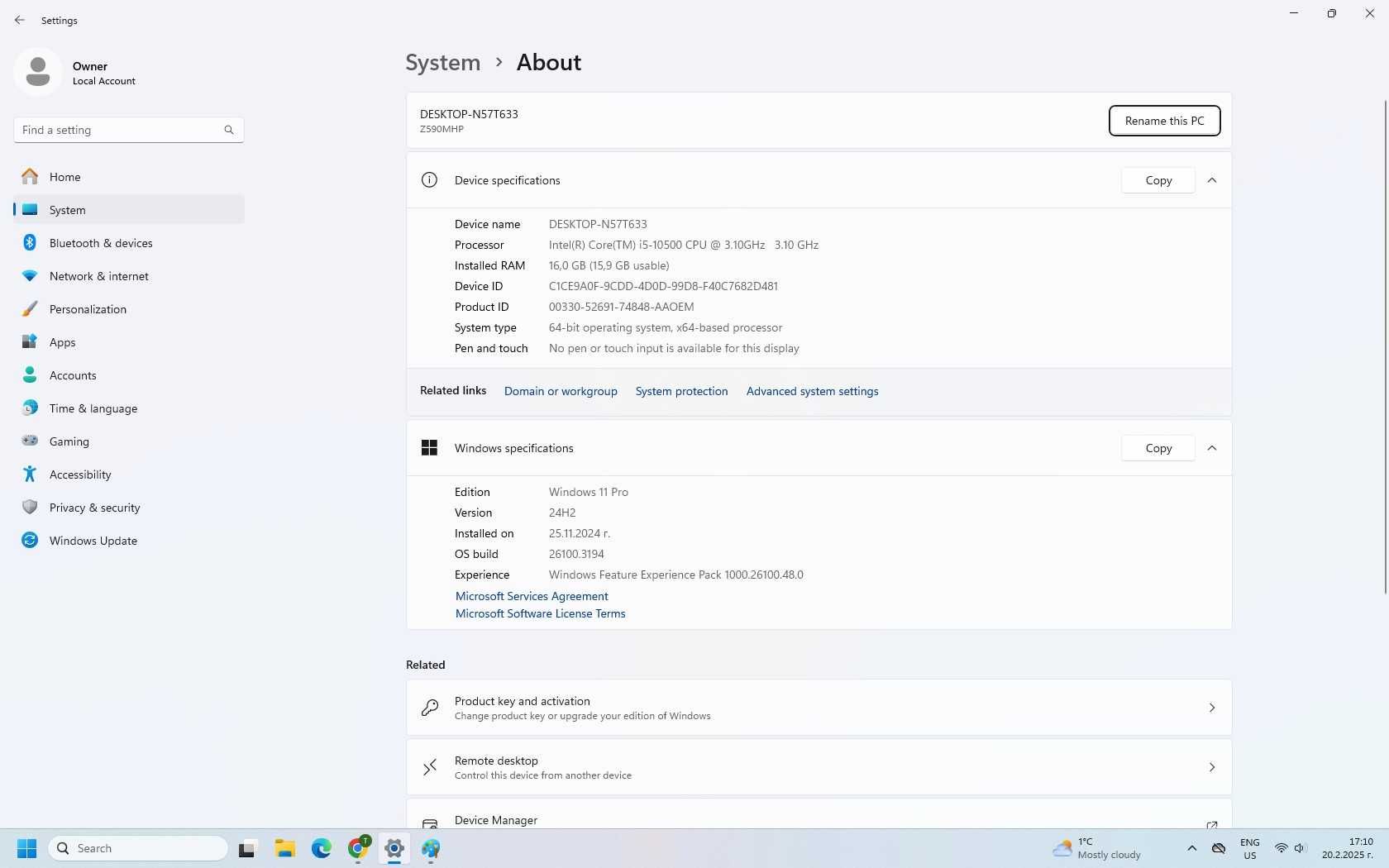Click the Settings page vertical scrollbar
The image size is (1389, 868).
click(x=1385, y=347)
